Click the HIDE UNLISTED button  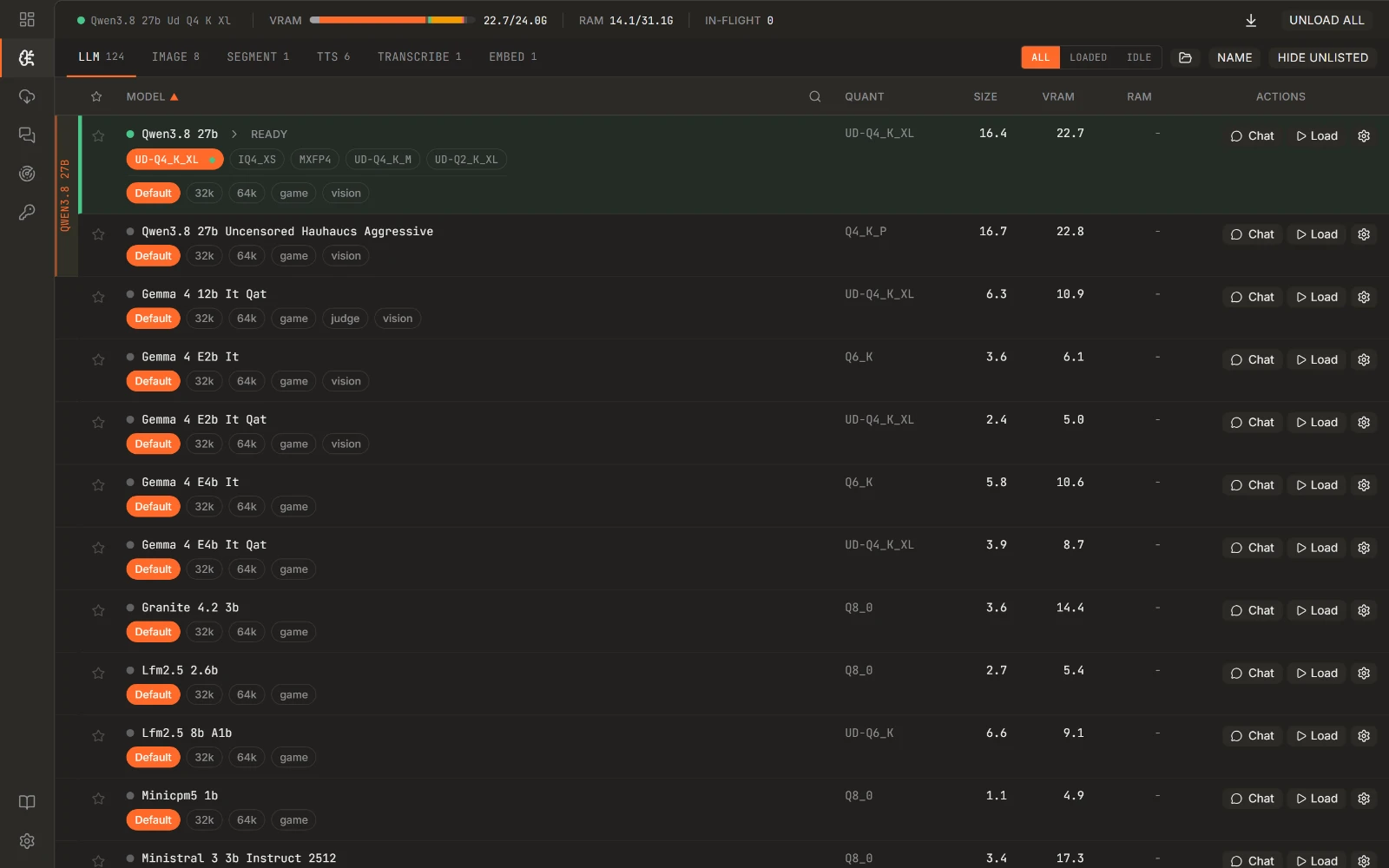coord(1323,57)
